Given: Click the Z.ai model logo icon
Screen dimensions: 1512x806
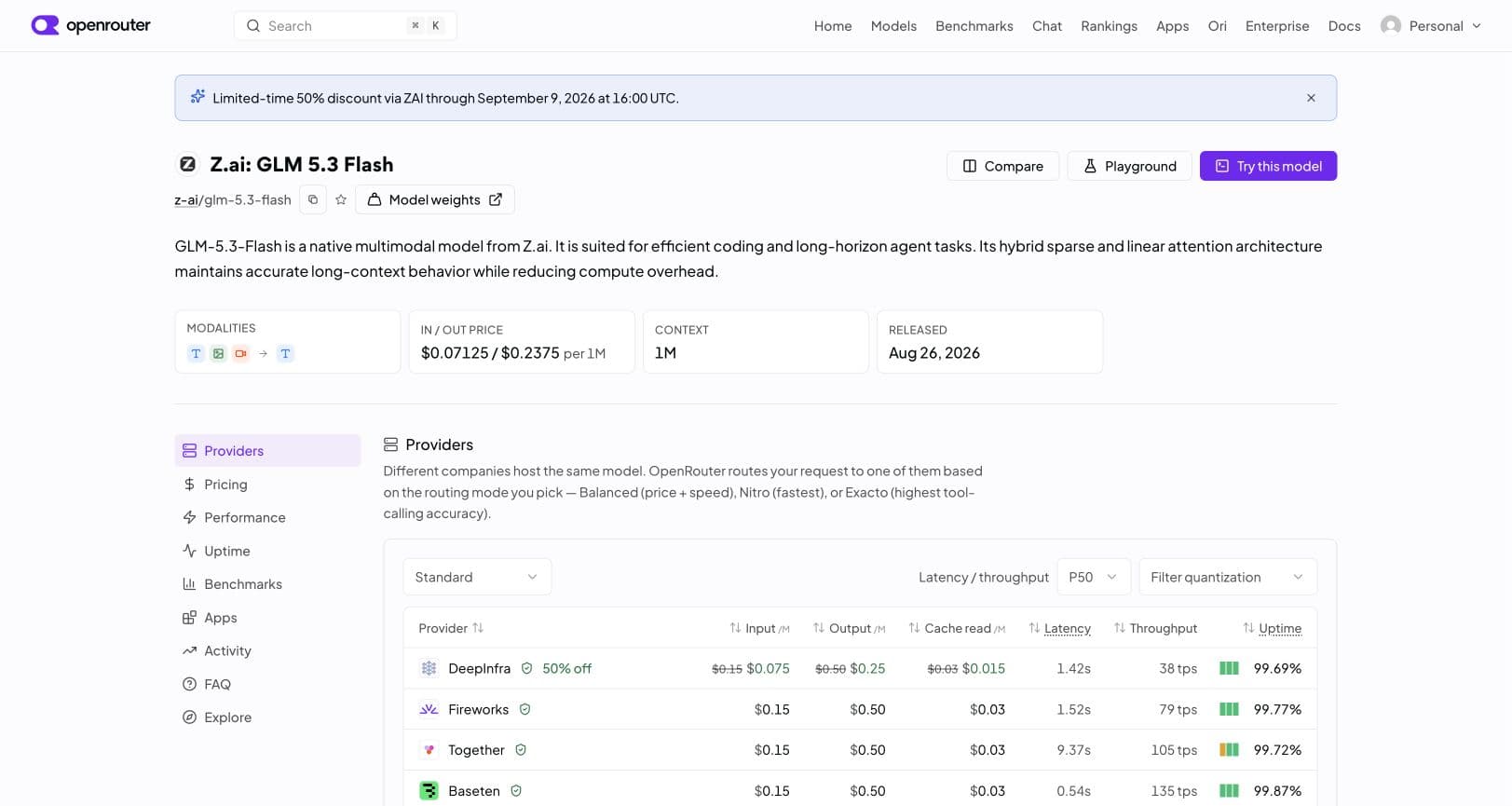Looking at the screenshot, I should tap(187, 164).
